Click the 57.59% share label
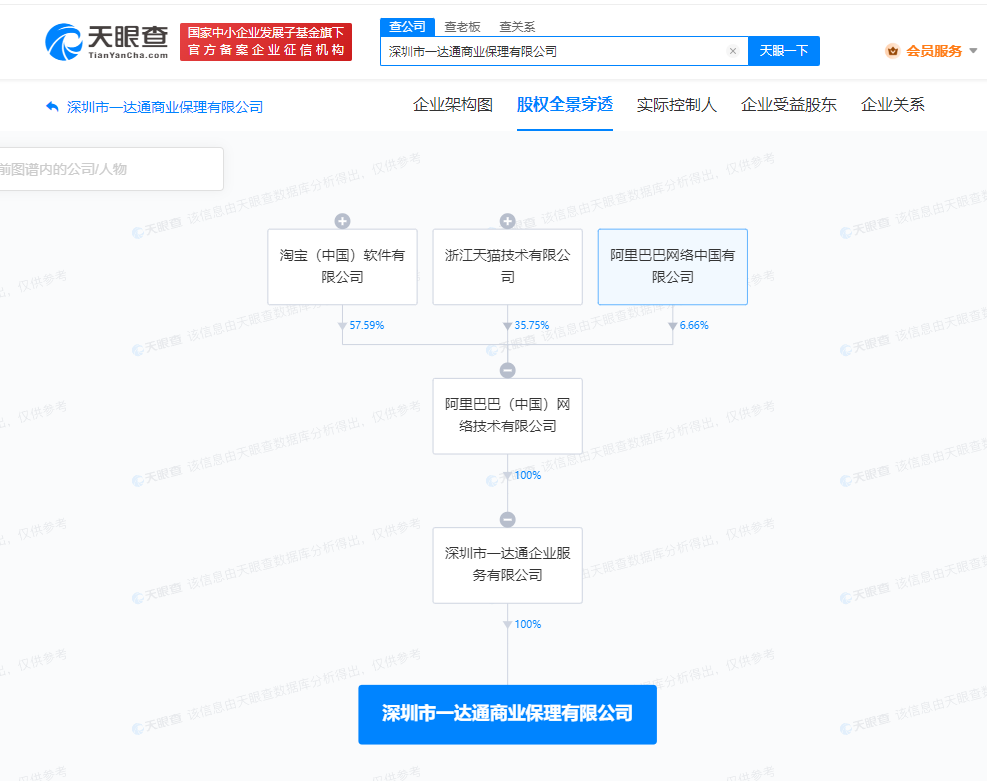Screen dimensions: 987x781 366,325
